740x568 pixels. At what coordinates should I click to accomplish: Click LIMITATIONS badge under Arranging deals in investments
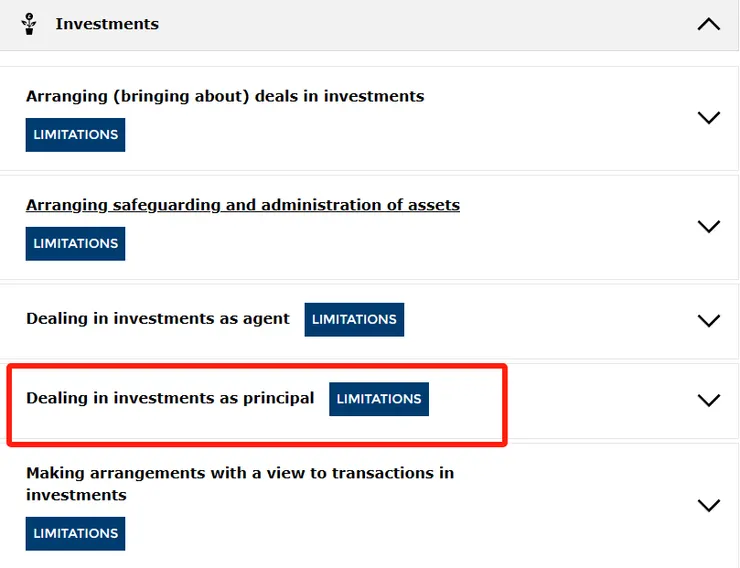tap(75, 135)
